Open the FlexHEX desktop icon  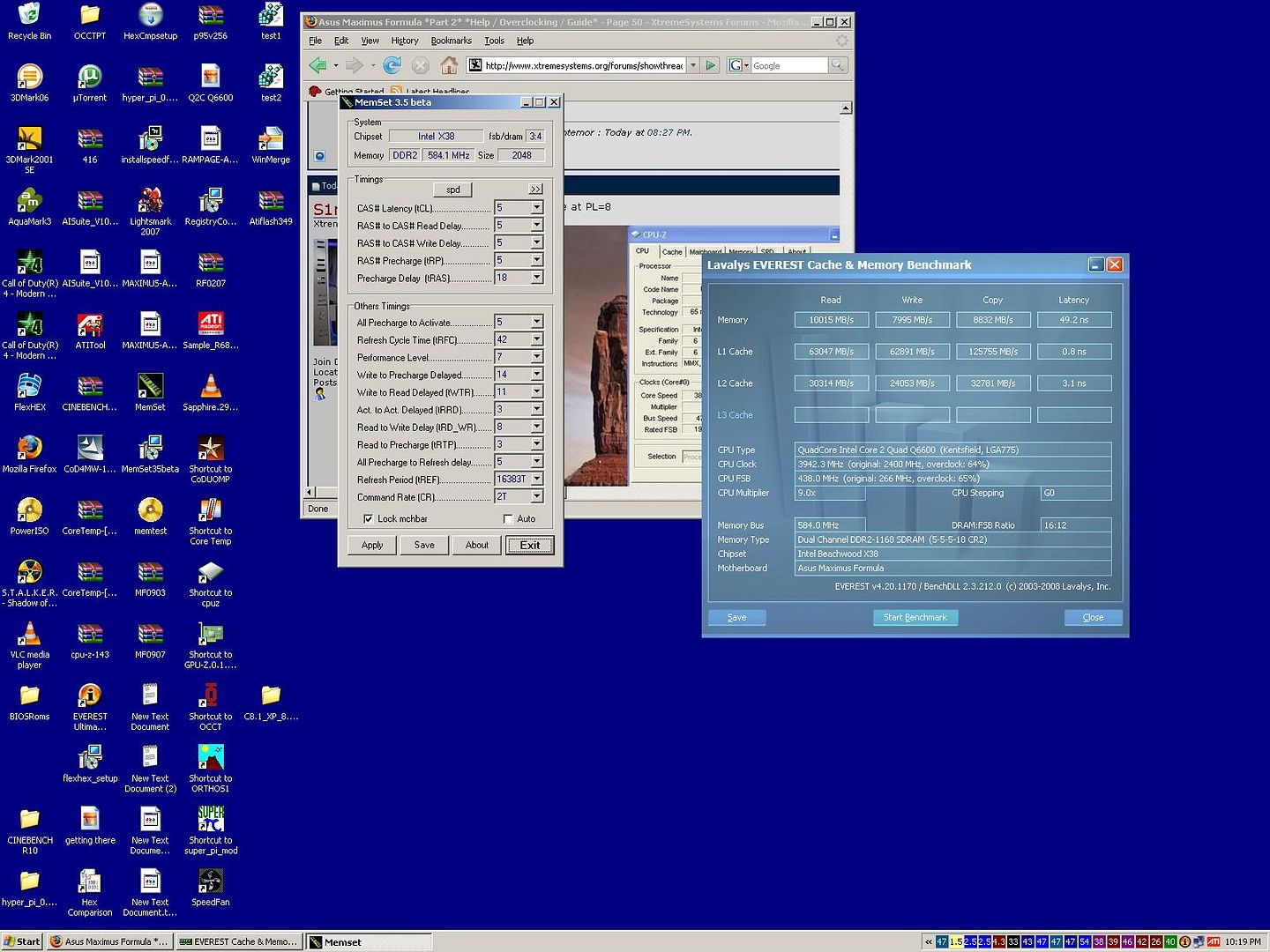pos(29,392)
